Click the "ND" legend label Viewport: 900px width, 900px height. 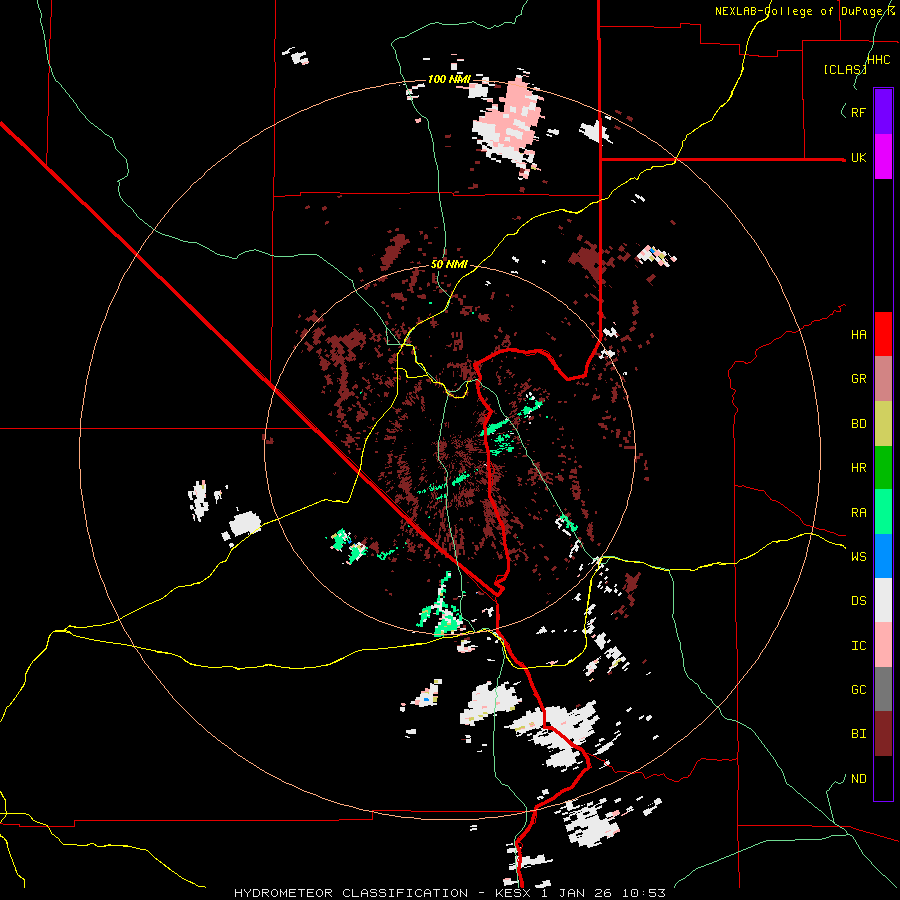click(x=858, y=779)
